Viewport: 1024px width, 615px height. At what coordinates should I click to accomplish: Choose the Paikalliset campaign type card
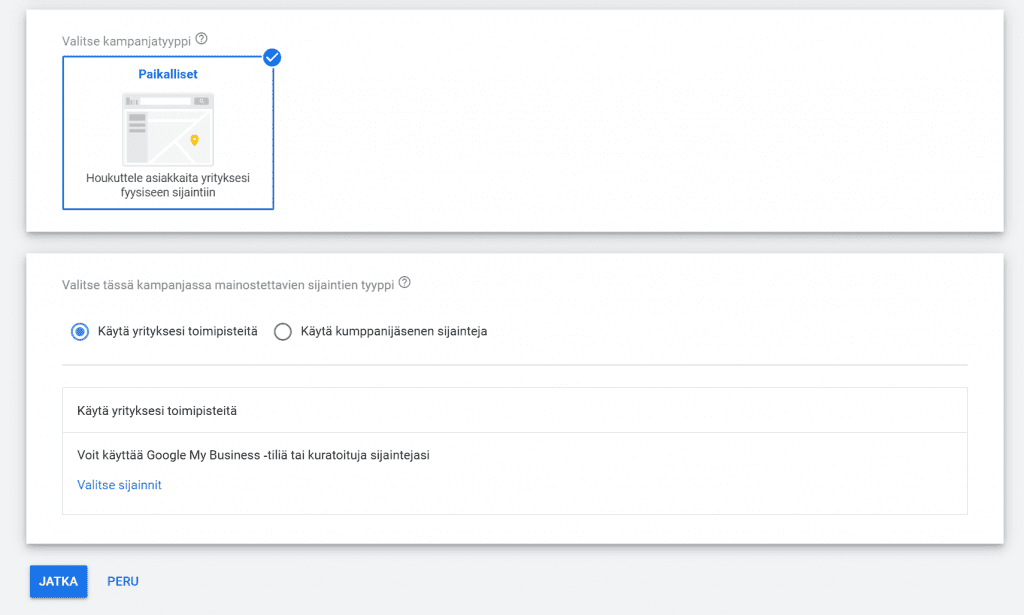[168, 132]
